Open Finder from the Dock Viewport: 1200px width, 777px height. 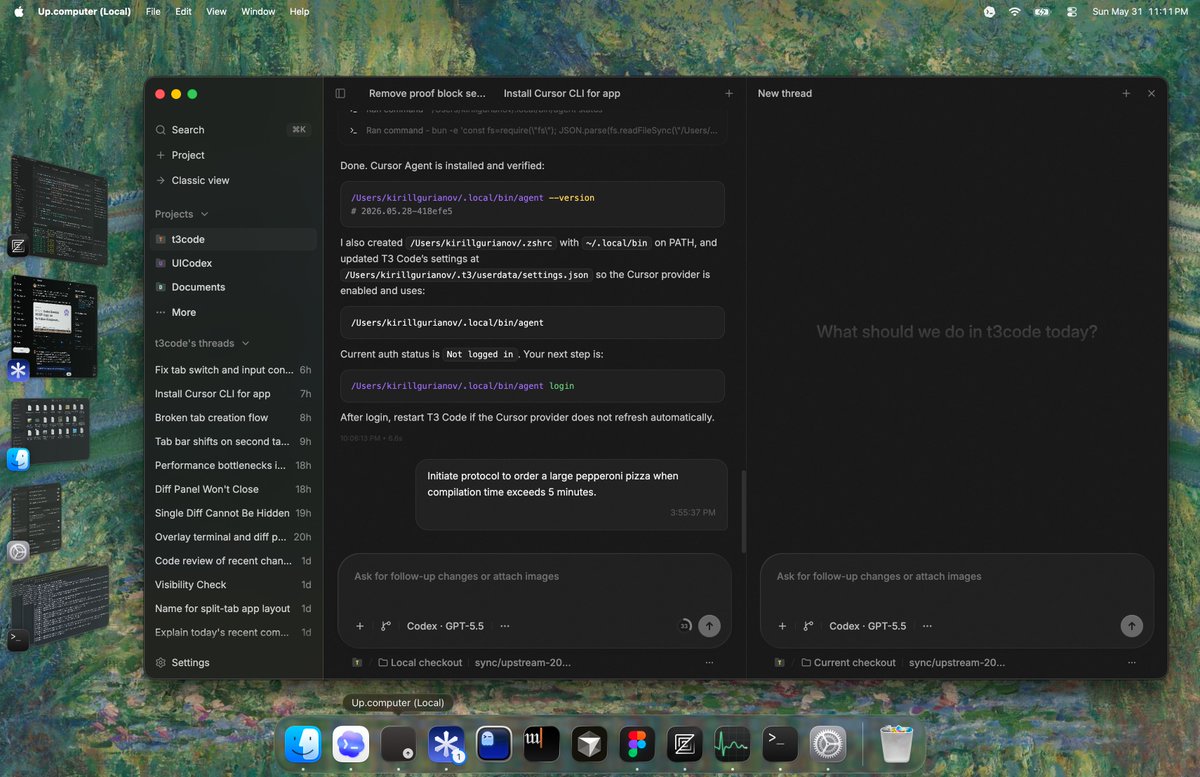pos(303,744)
